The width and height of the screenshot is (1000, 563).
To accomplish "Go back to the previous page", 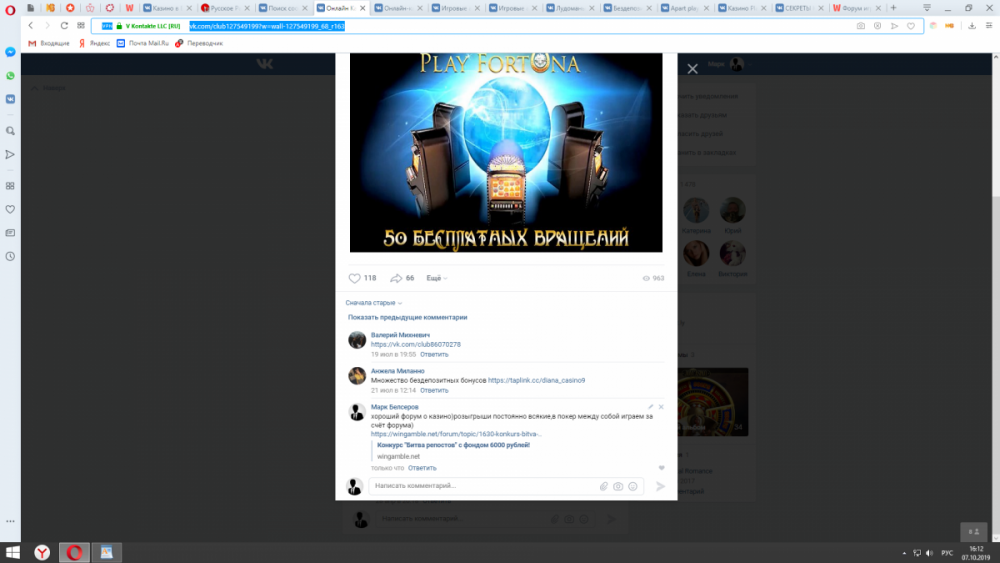I will 31,26.
